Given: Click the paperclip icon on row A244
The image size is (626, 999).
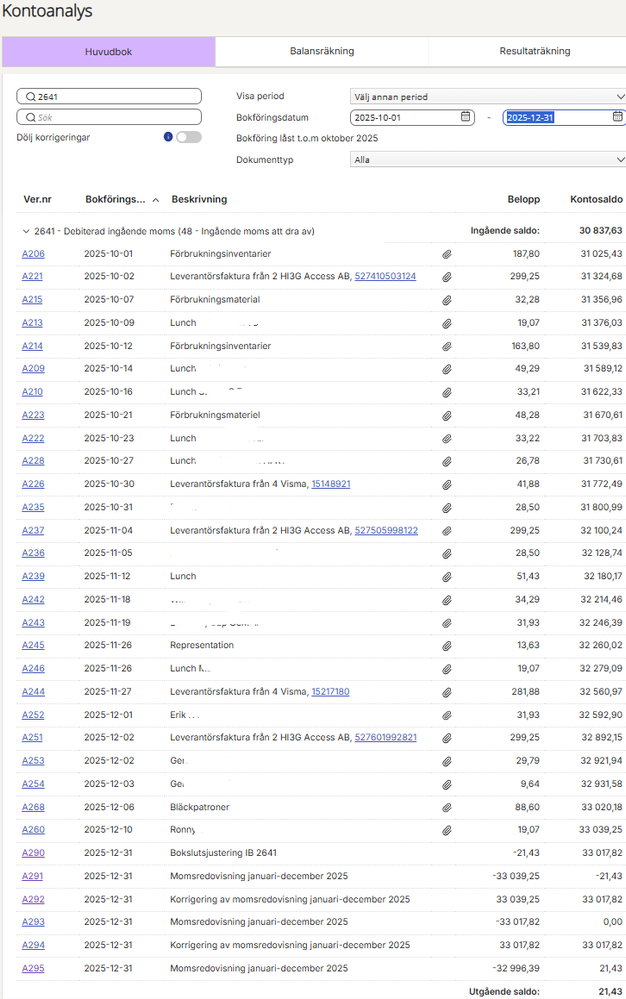Looking at the screenshot, I should pyautogui.click(x=447, y=693).
